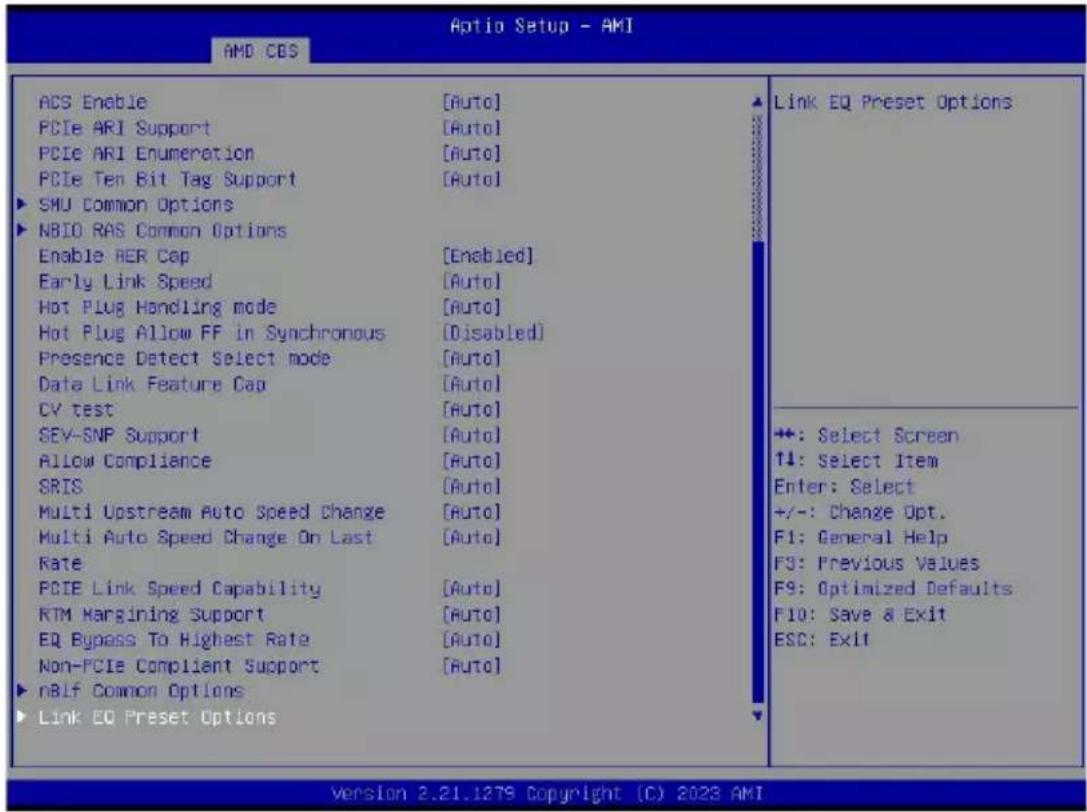The width and height of the screenshot is (1087, 812).
Task: Select the Early Link Speed label
Action: click(x=125, y=282)
